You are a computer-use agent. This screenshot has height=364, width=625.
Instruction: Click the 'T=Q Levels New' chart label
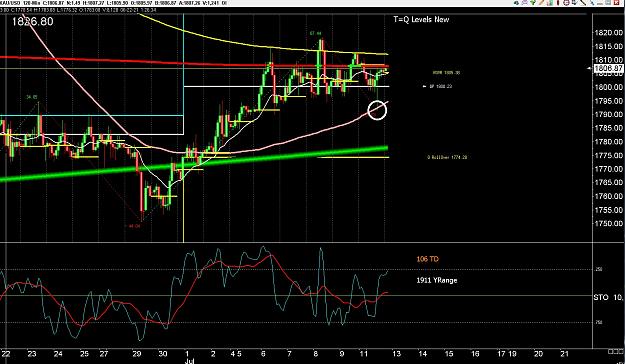(x=421, y=20)
